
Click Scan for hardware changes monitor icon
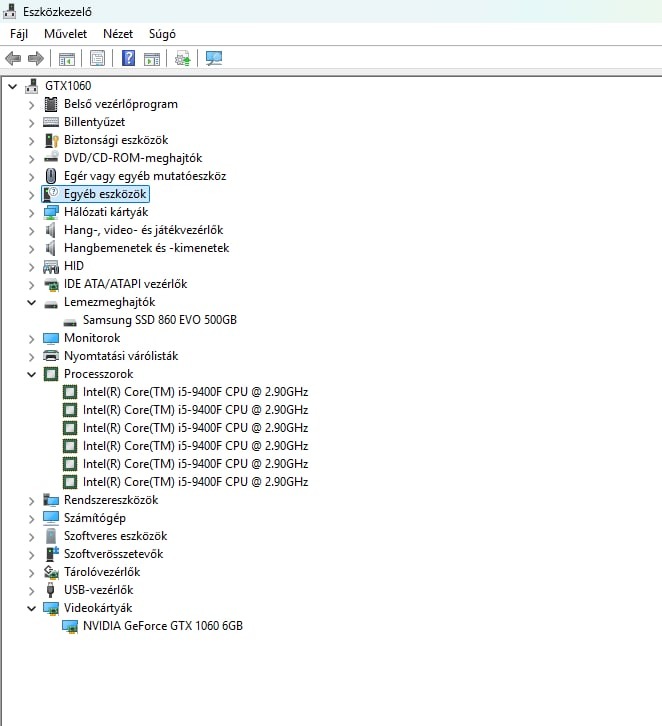[x=214, y=58]
